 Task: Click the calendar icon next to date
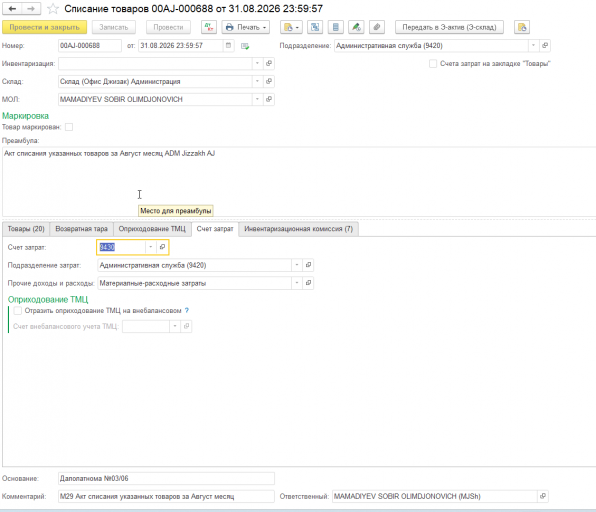click(228, 46)
